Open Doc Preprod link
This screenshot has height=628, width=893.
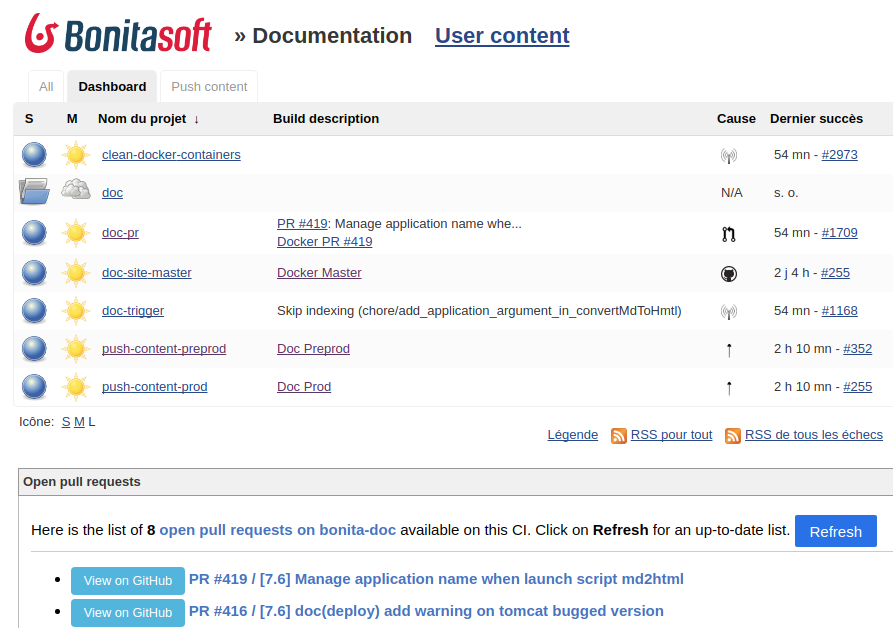(313, 348)
